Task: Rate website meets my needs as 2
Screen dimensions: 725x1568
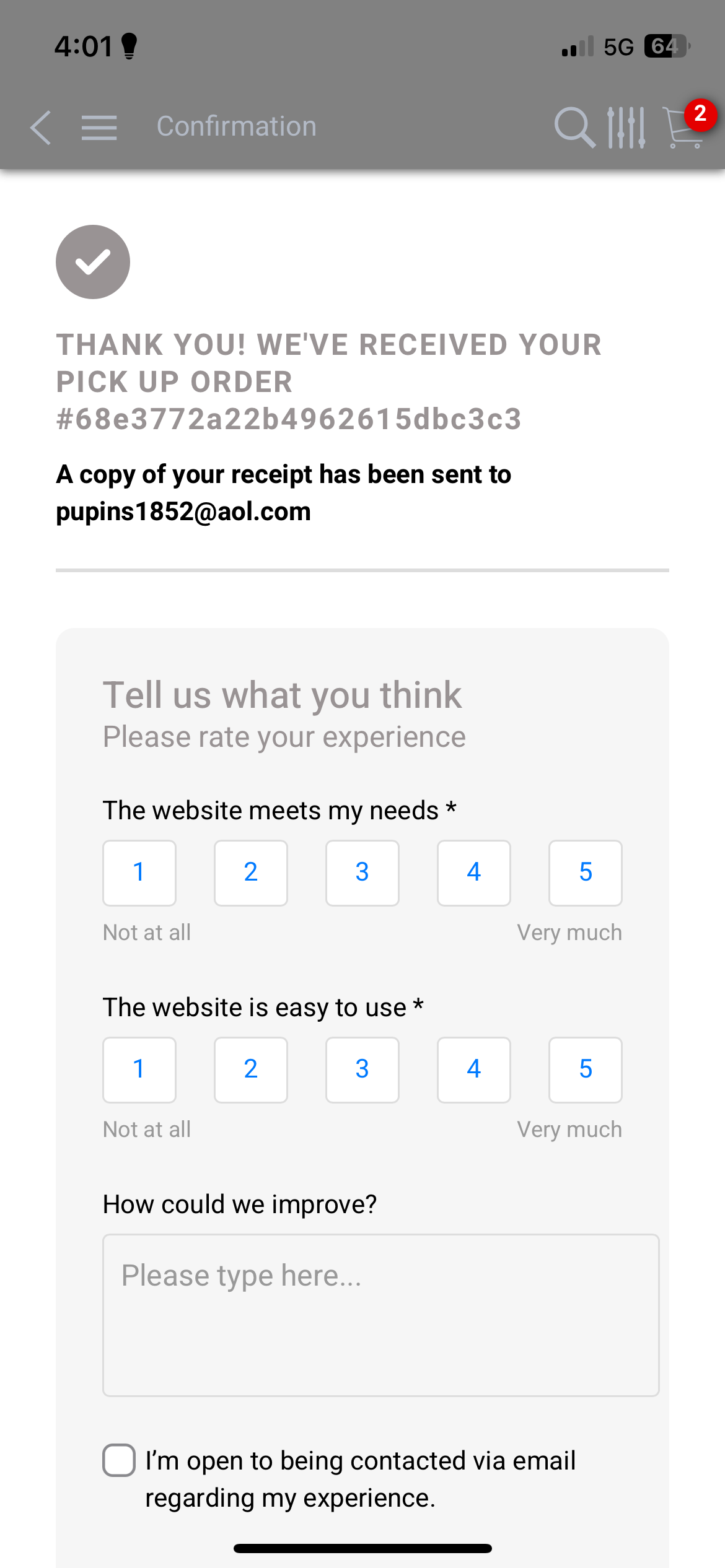Action: tap(251, 873)
